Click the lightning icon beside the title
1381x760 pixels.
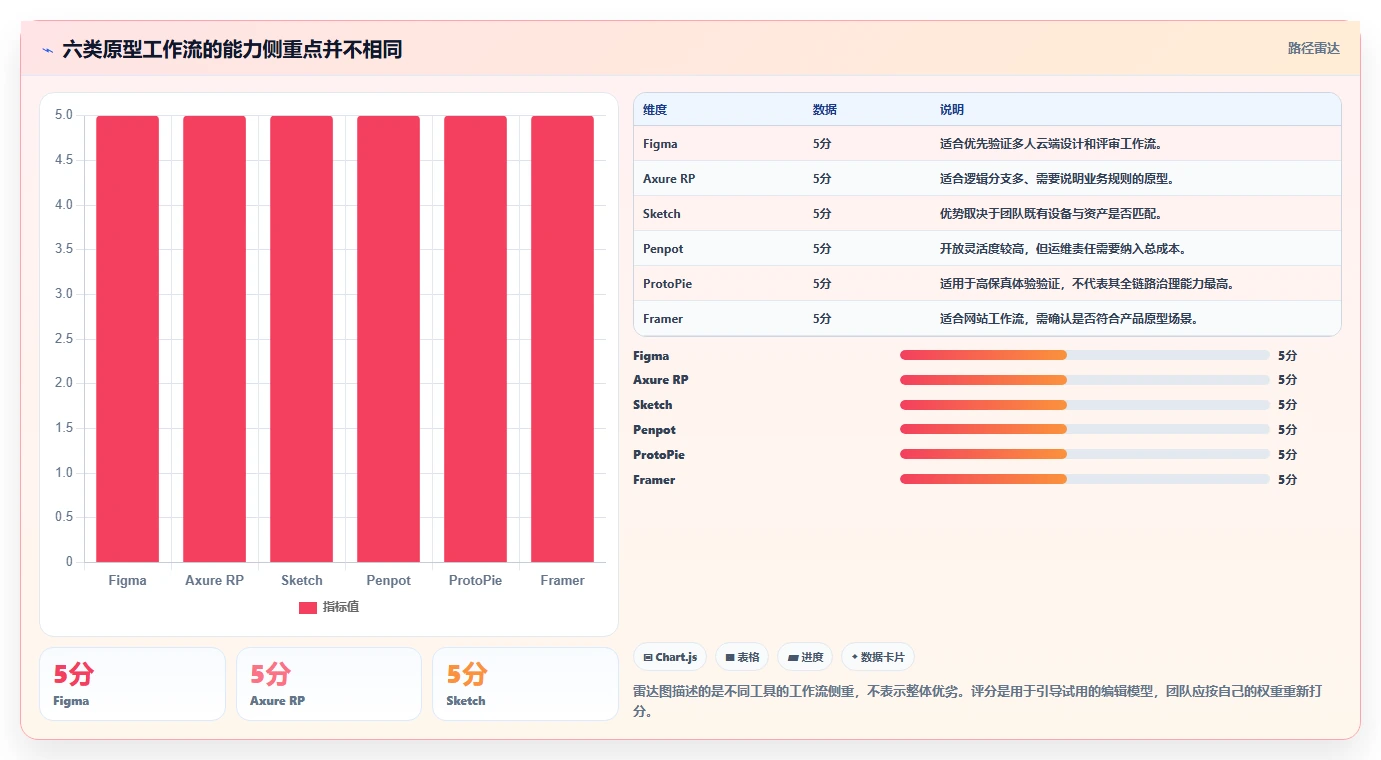pos(47,49)
